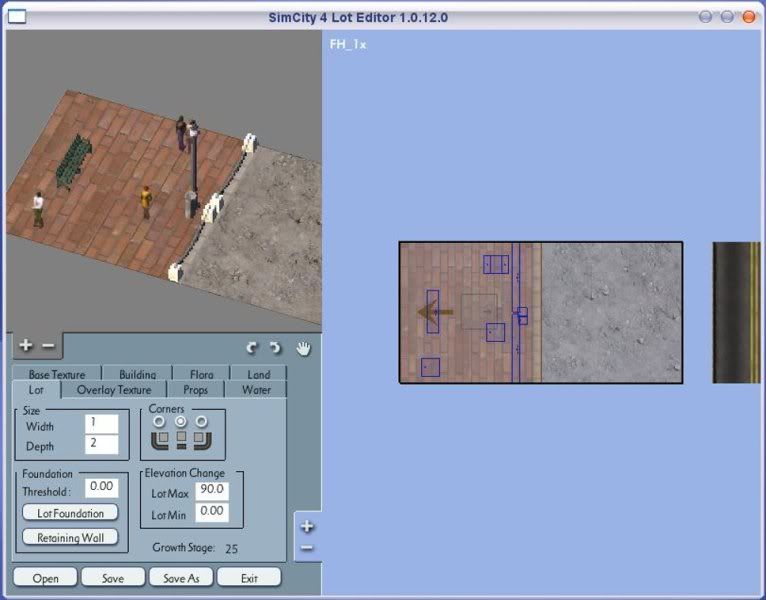Click the window system menu icon

17,17
